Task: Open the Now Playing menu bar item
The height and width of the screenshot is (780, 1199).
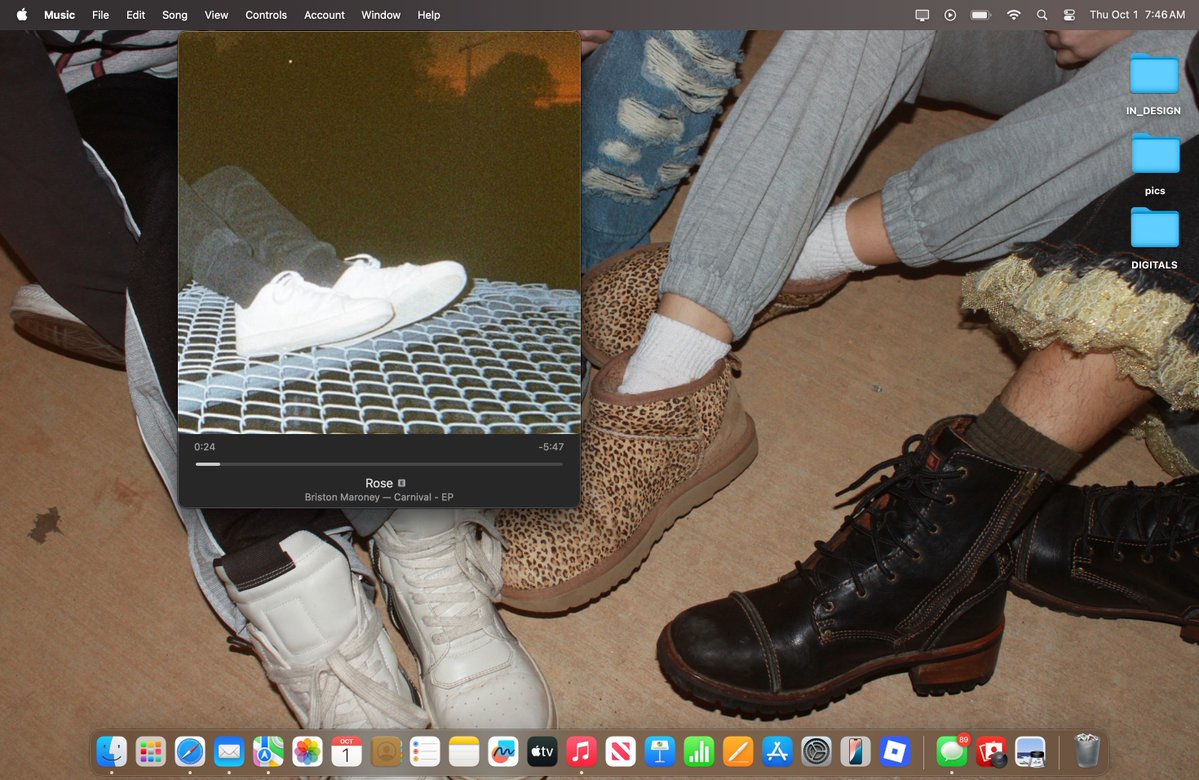Action: click(x=950, y=15)
